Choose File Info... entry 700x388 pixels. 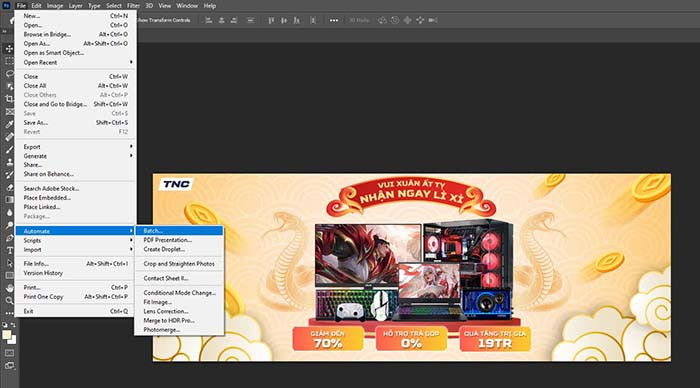[75, 263]
